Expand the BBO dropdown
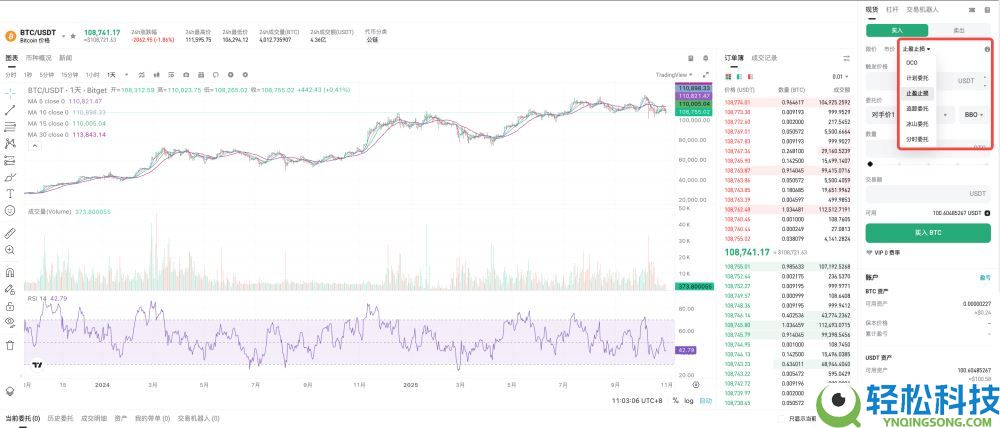Viewport: 1000px width, 428px height. tap(975, 116)
